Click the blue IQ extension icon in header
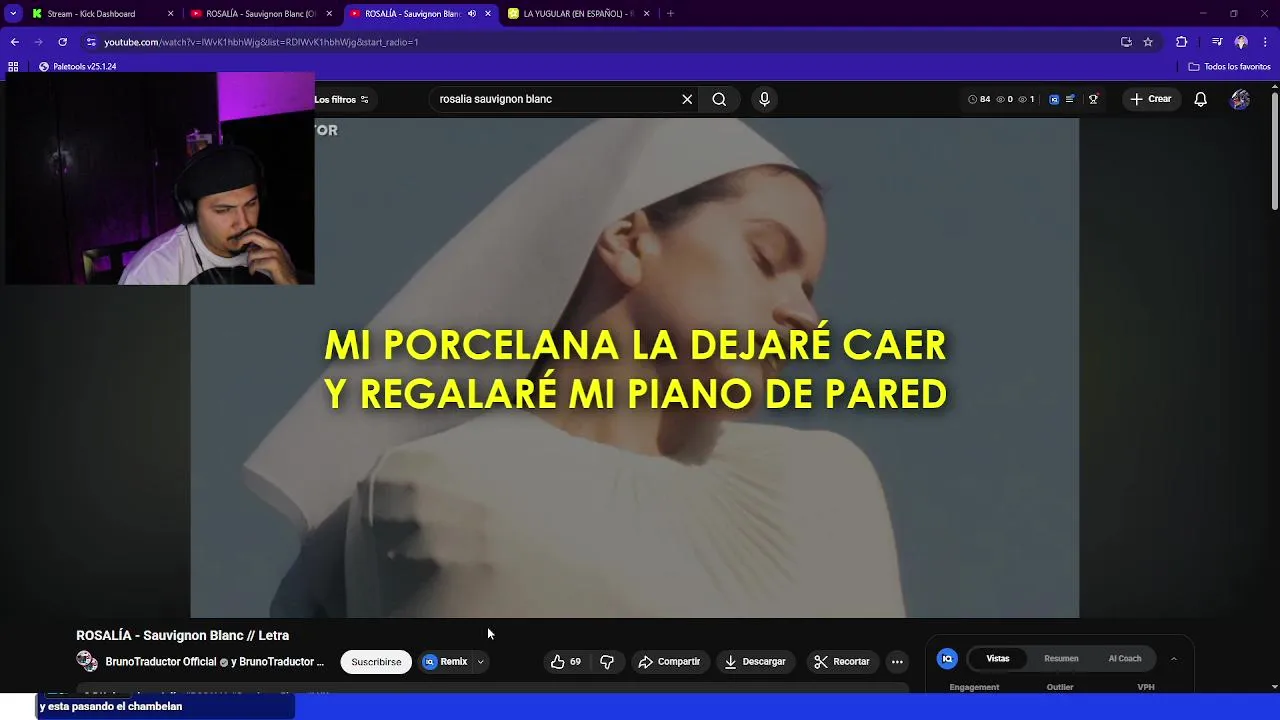 pyautogui.click(x=1054, y=99)
